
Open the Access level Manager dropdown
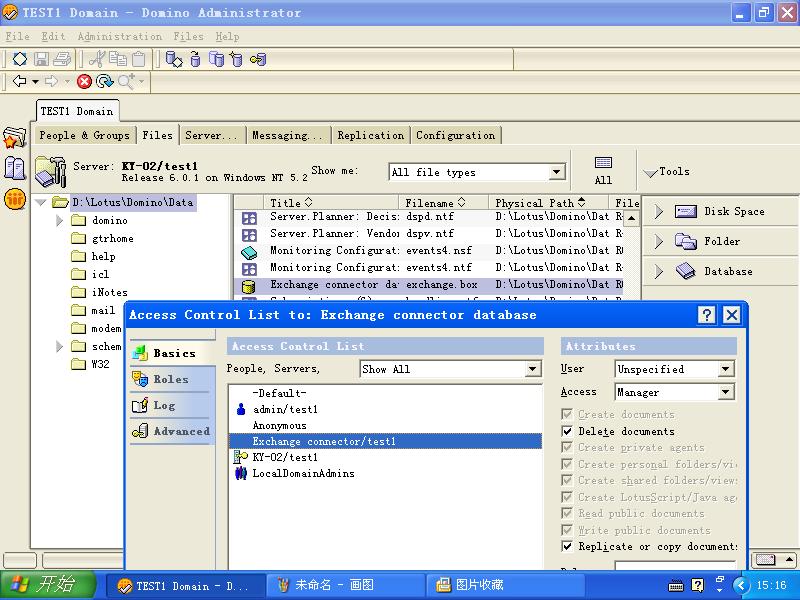pos(726,392)
